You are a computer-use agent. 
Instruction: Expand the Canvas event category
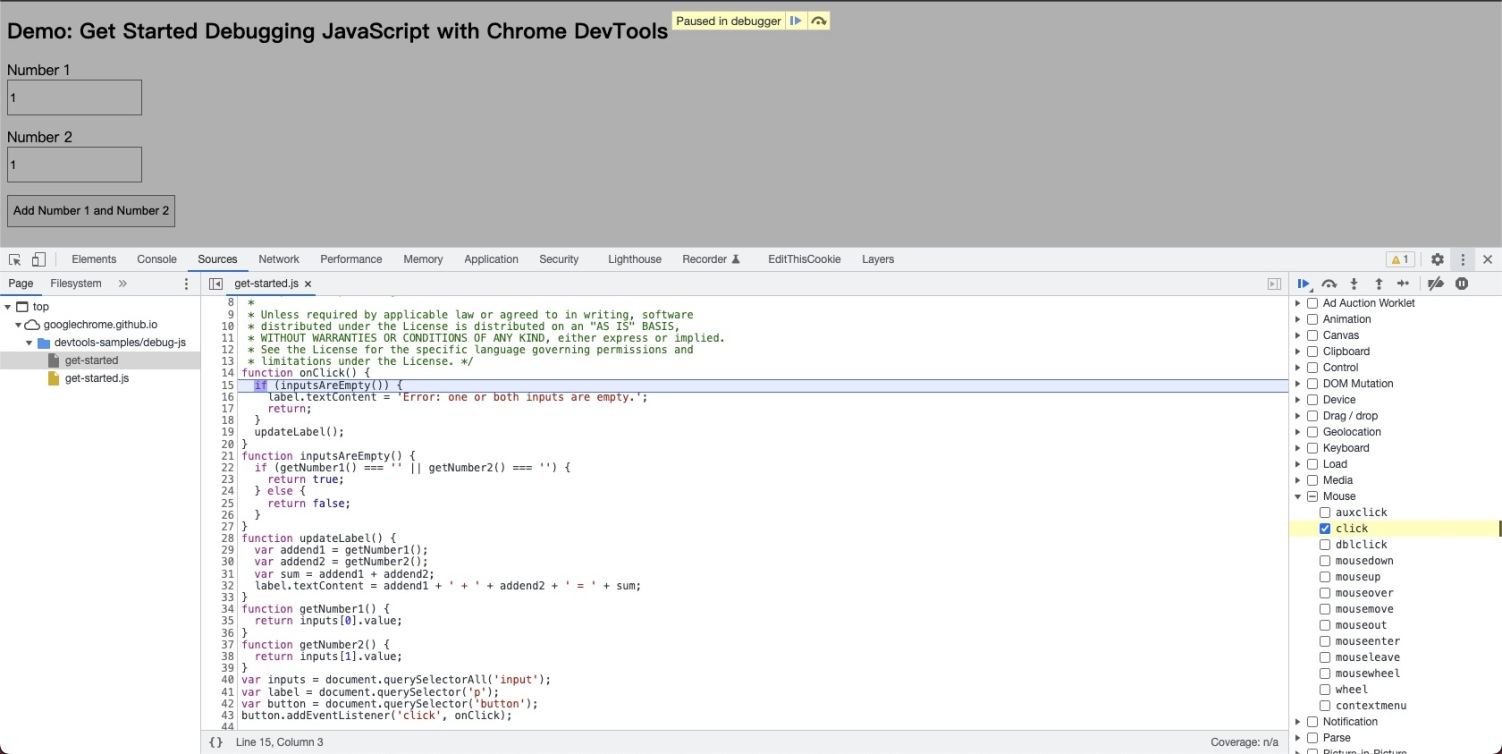(1299, 335)
